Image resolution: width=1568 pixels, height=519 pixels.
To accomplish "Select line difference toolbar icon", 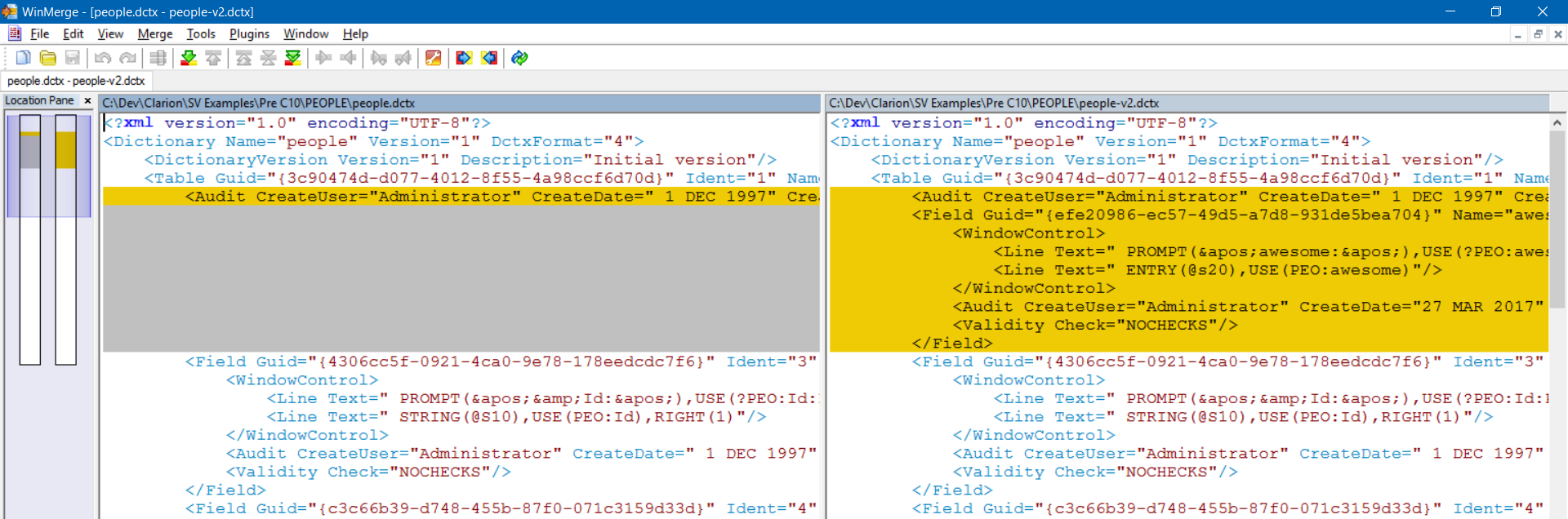I will pyautogui.click(x=158, y=58).
